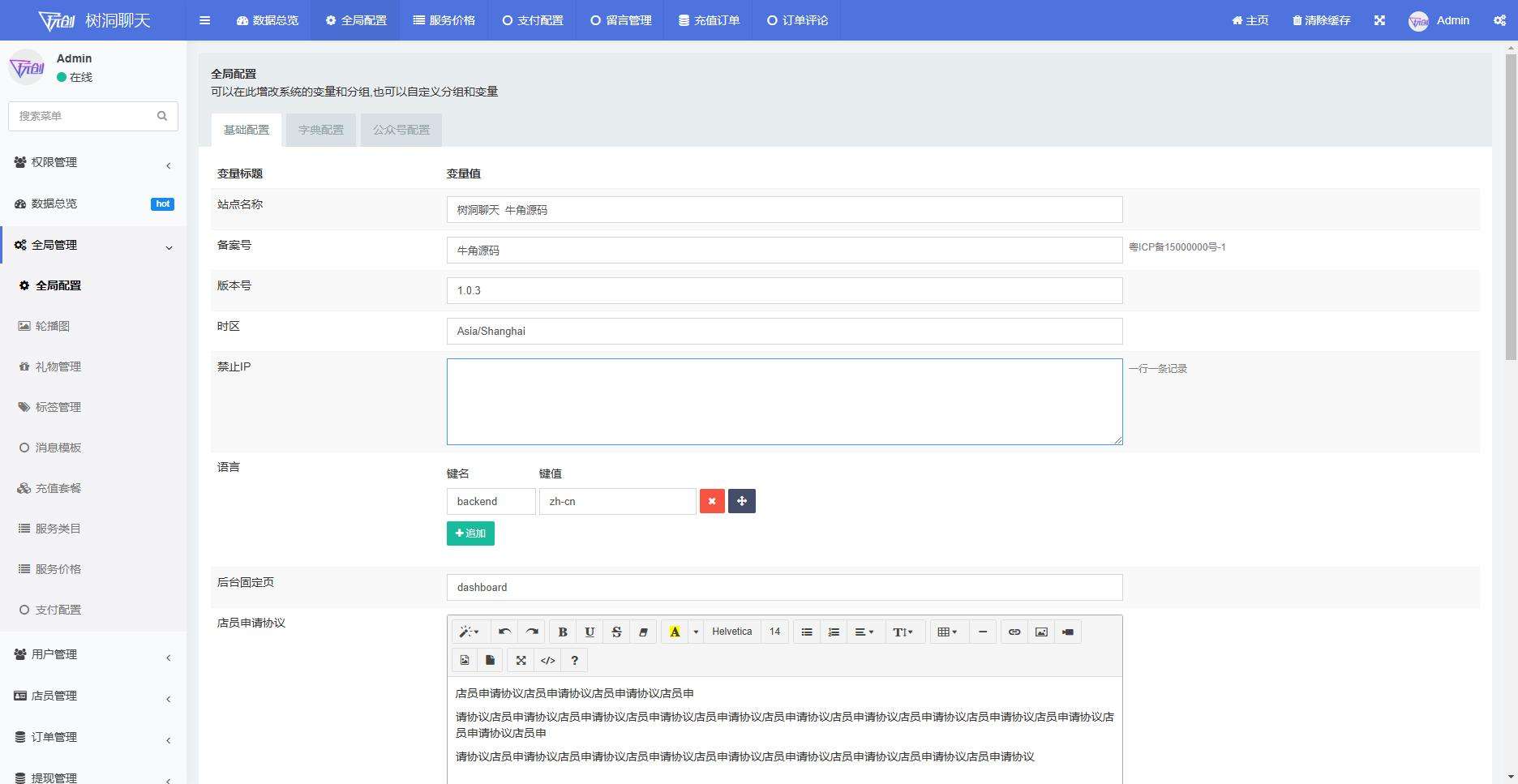Click the 追加 append button
The width and height of the screenshot is (1518, 784).
pyautogui.click(x=470, y=533)
